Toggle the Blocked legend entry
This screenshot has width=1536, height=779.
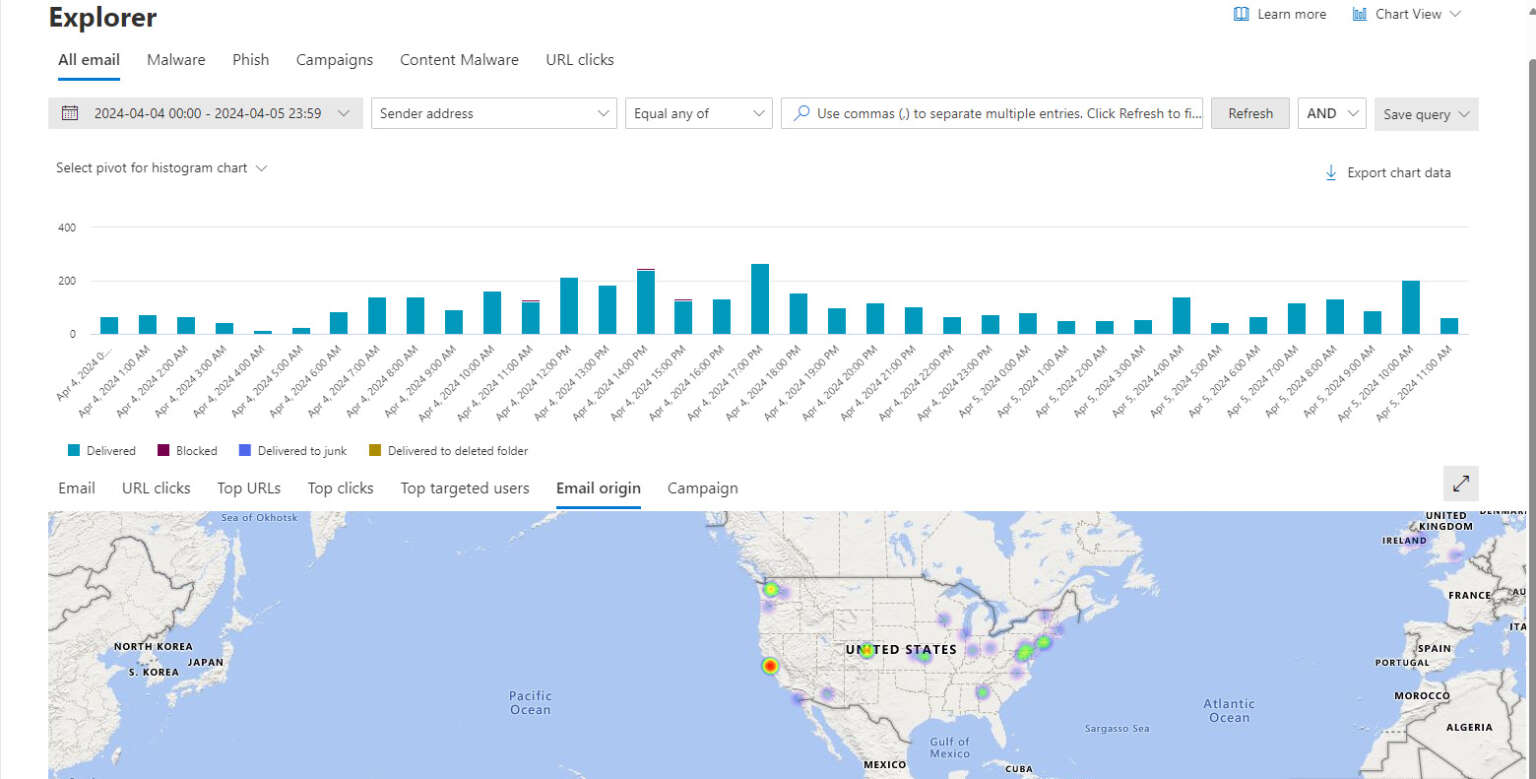point(187,451)
